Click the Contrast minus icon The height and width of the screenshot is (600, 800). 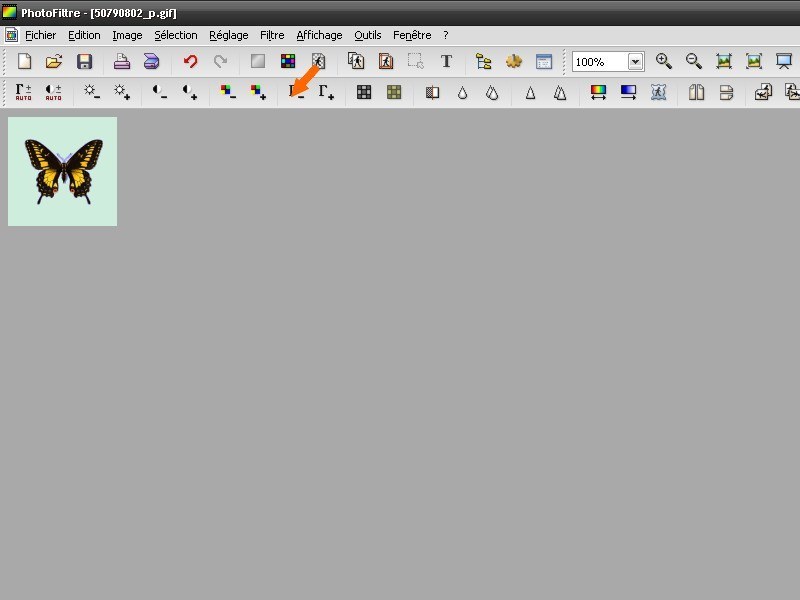coord(160,92)
